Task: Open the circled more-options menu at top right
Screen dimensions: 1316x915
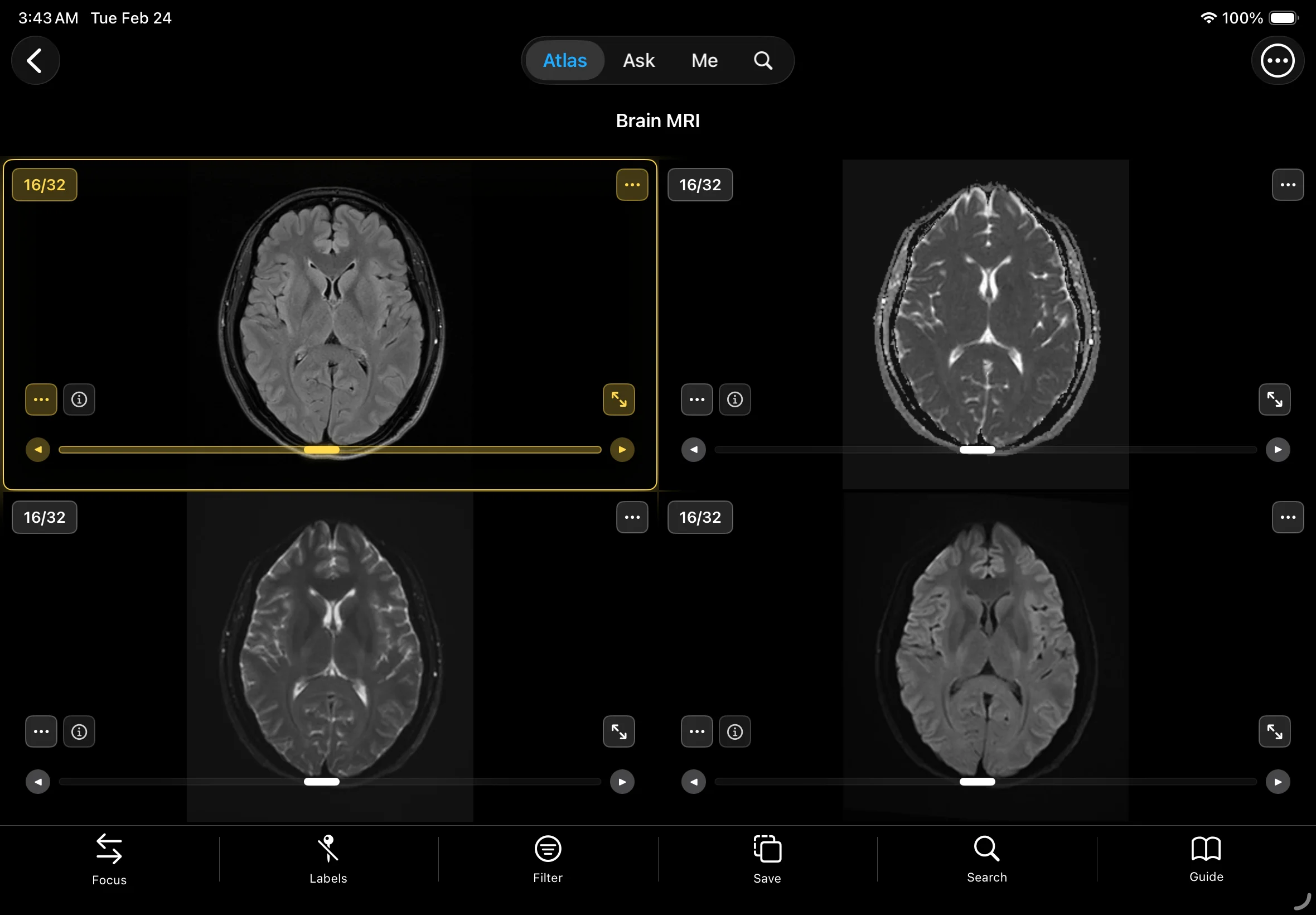Action: (1276, 61)
